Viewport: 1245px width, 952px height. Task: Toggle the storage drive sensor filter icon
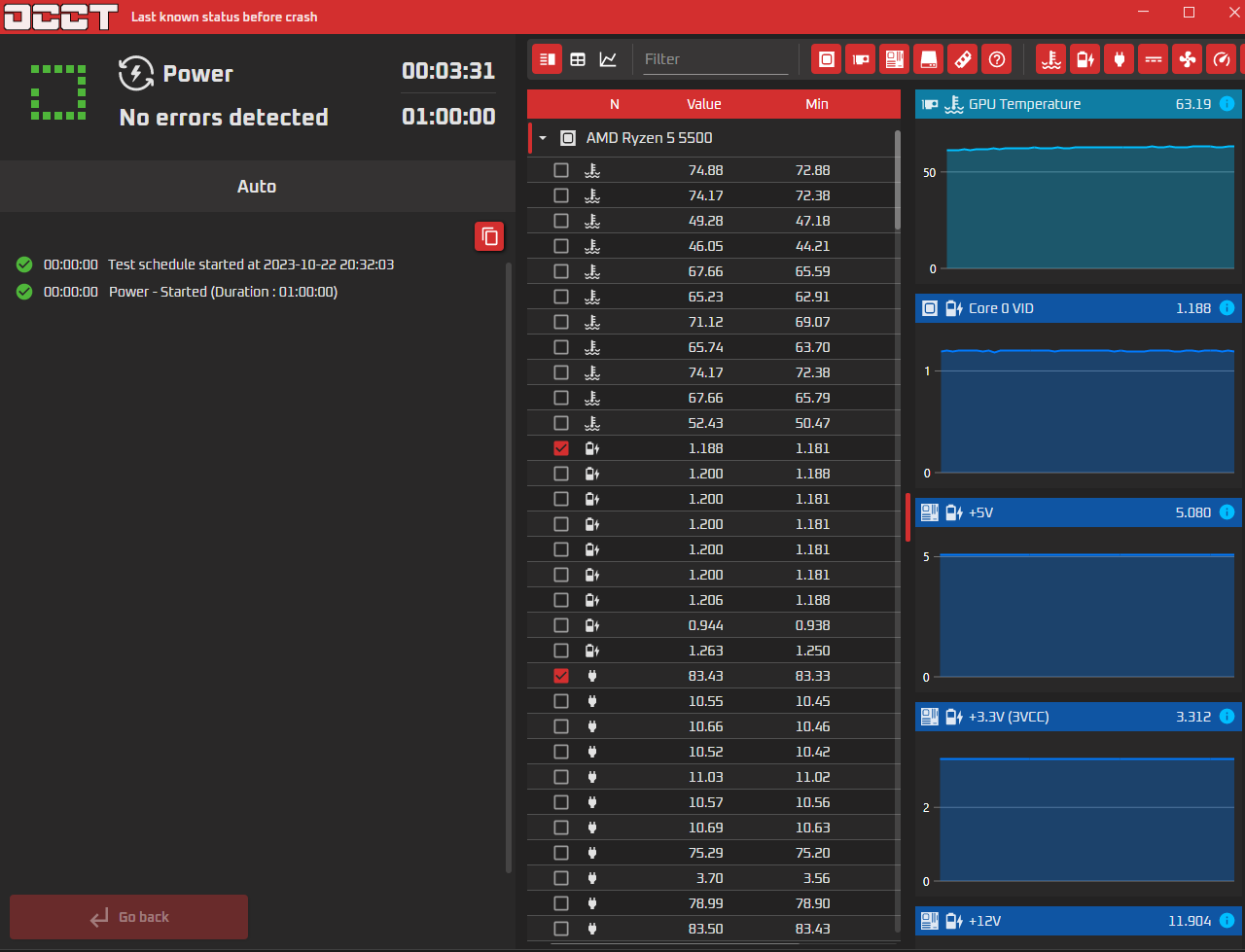pos(929,59)
